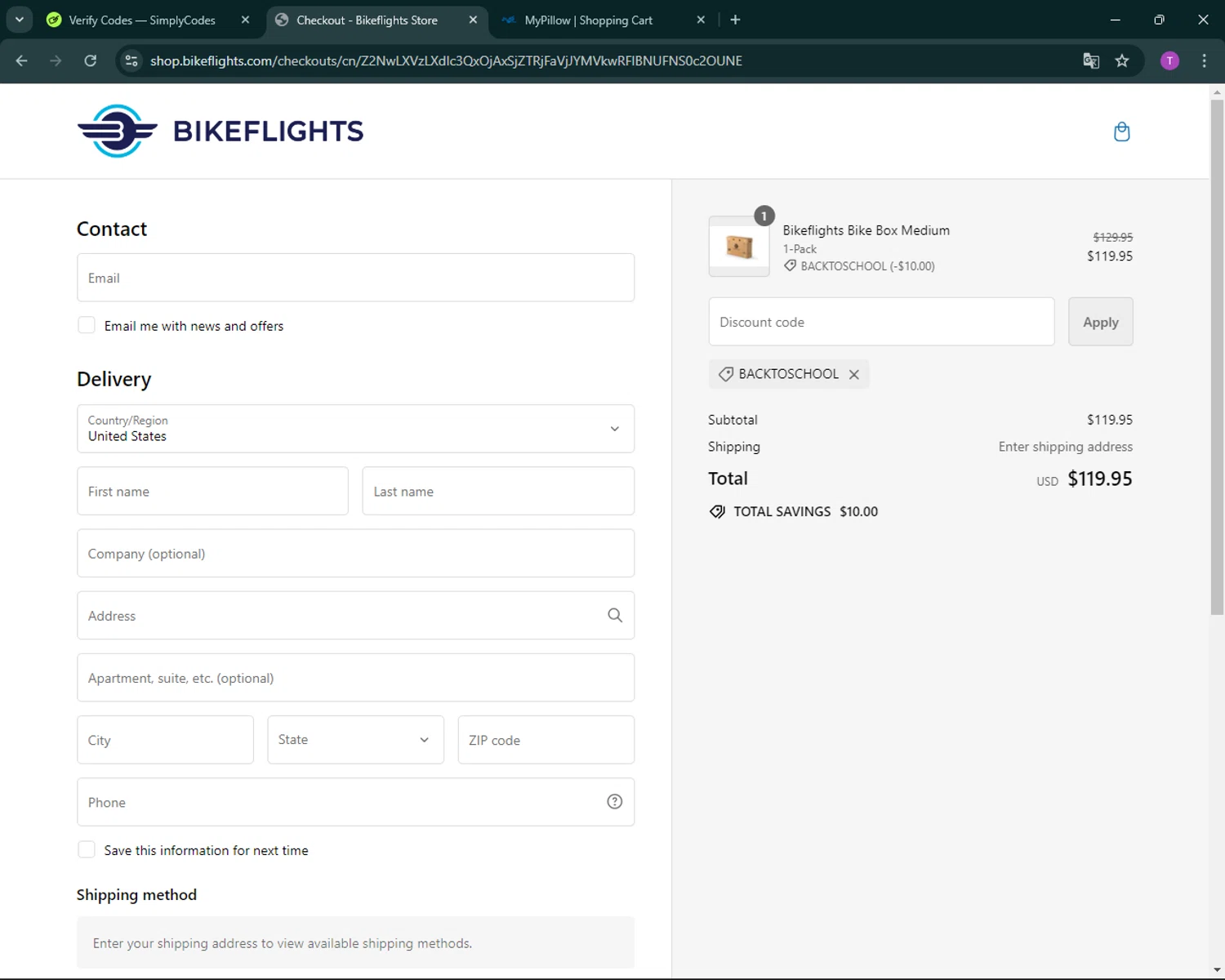Check Save this information for next time
Screen dimensions: 1225x980
click(87, 849)
